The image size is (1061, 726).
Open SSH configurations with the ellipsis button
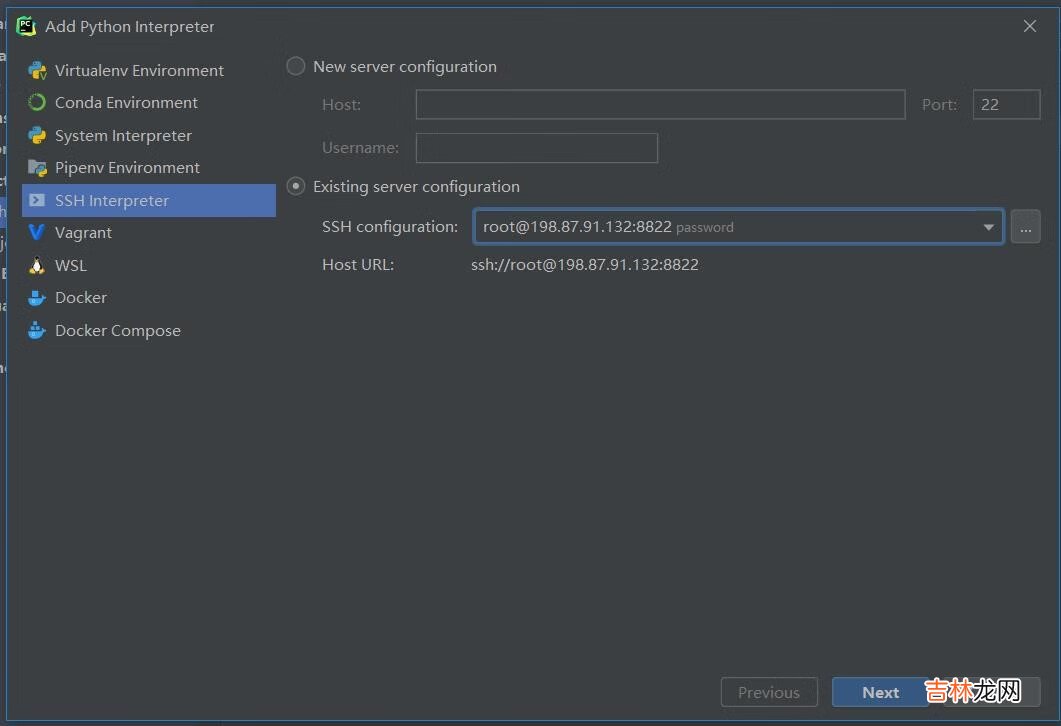[x=1025, y=227]
